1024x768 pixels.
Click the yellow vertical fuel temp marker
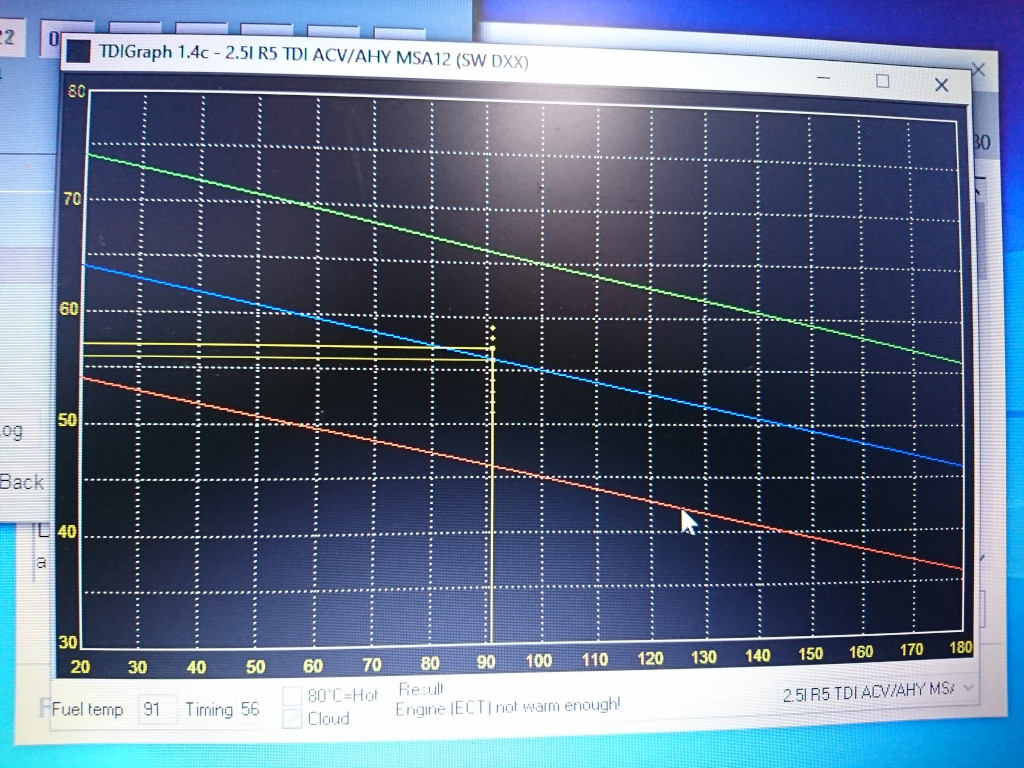coord(491,550)
